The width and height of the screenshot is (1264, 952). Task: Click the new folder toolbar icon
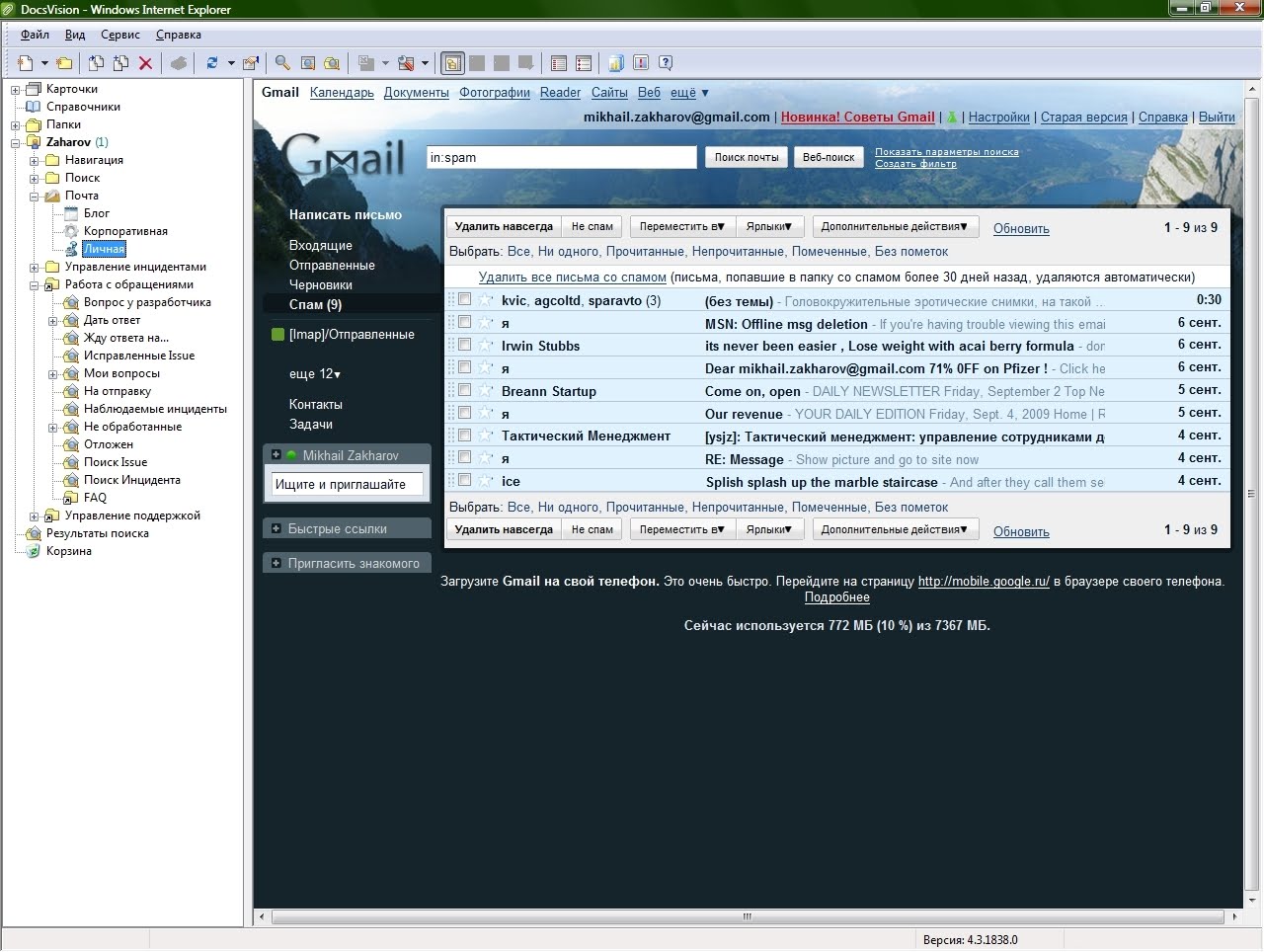64,63
